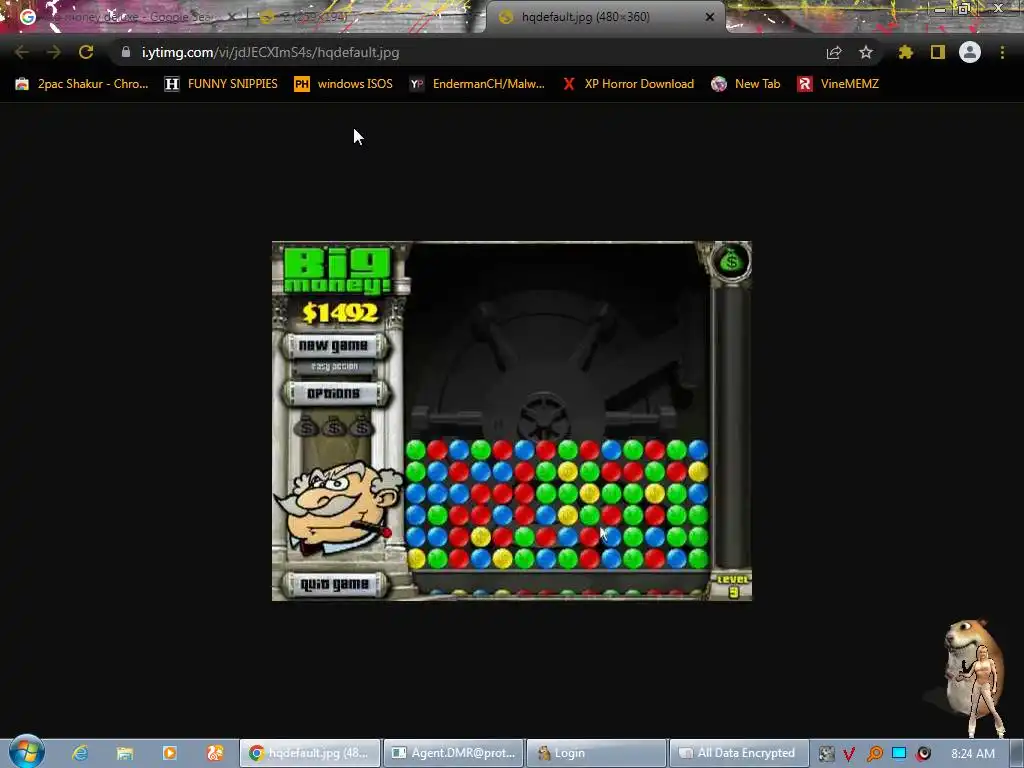
Task: Open the FUNNY SNIPPIES bookmark
Action: 221,84
